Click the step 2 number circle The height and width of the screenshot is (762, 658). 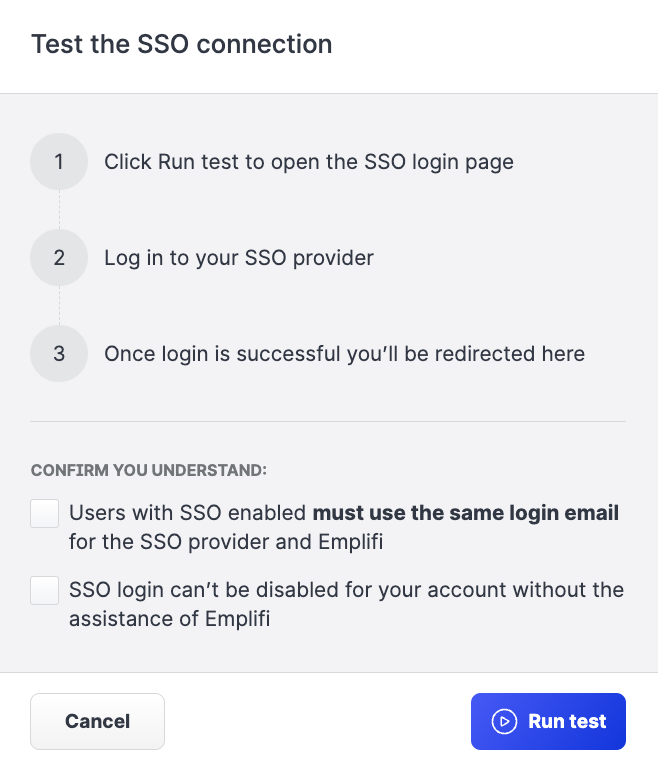tap(59, 257)
